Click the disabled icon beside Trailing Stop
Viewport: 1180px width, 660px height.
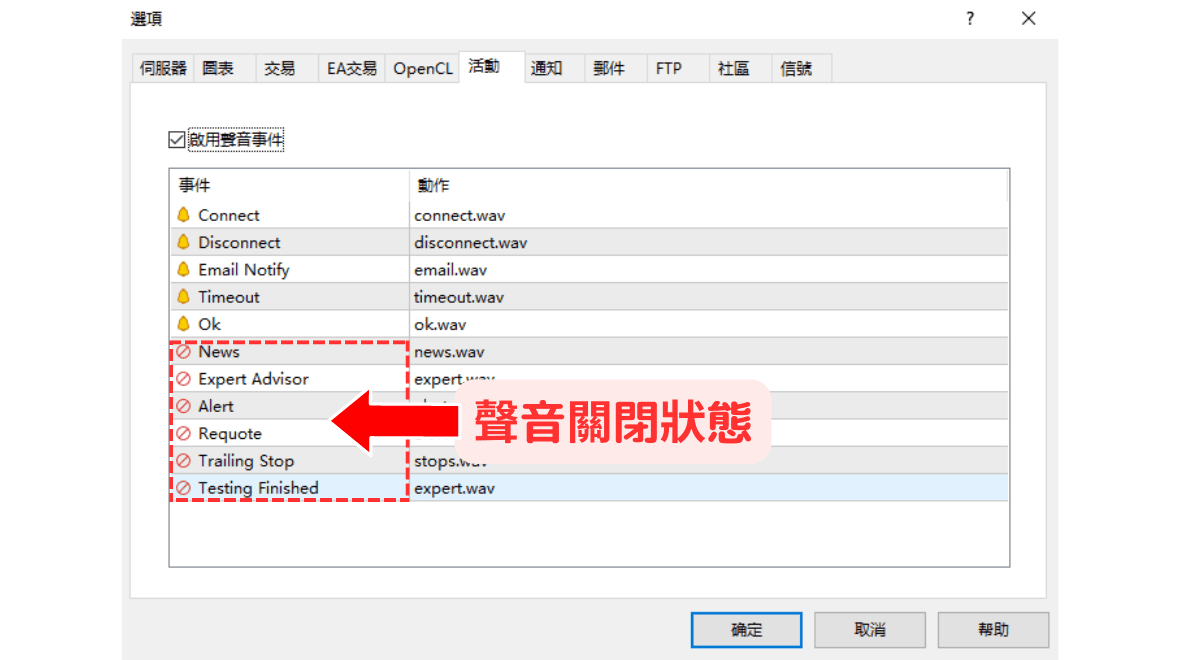tap(184, 461)
